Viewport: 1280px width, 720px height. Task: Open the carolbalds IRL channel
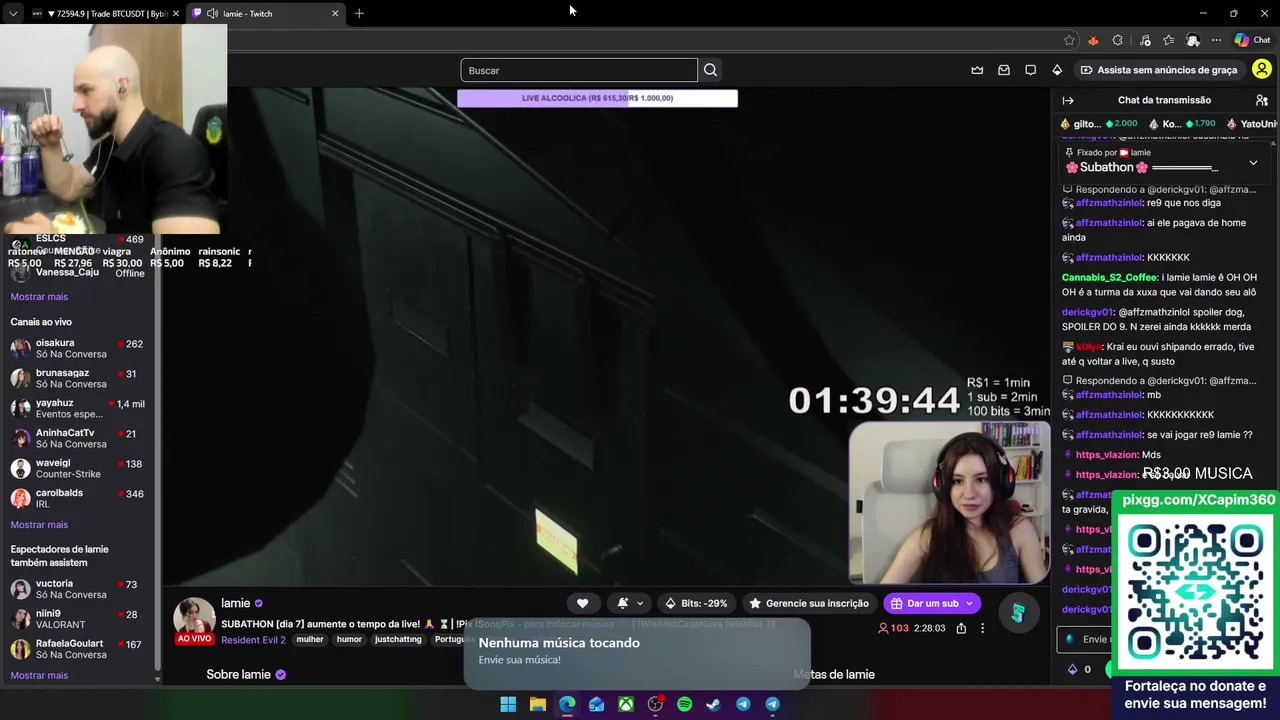point(78,499)
